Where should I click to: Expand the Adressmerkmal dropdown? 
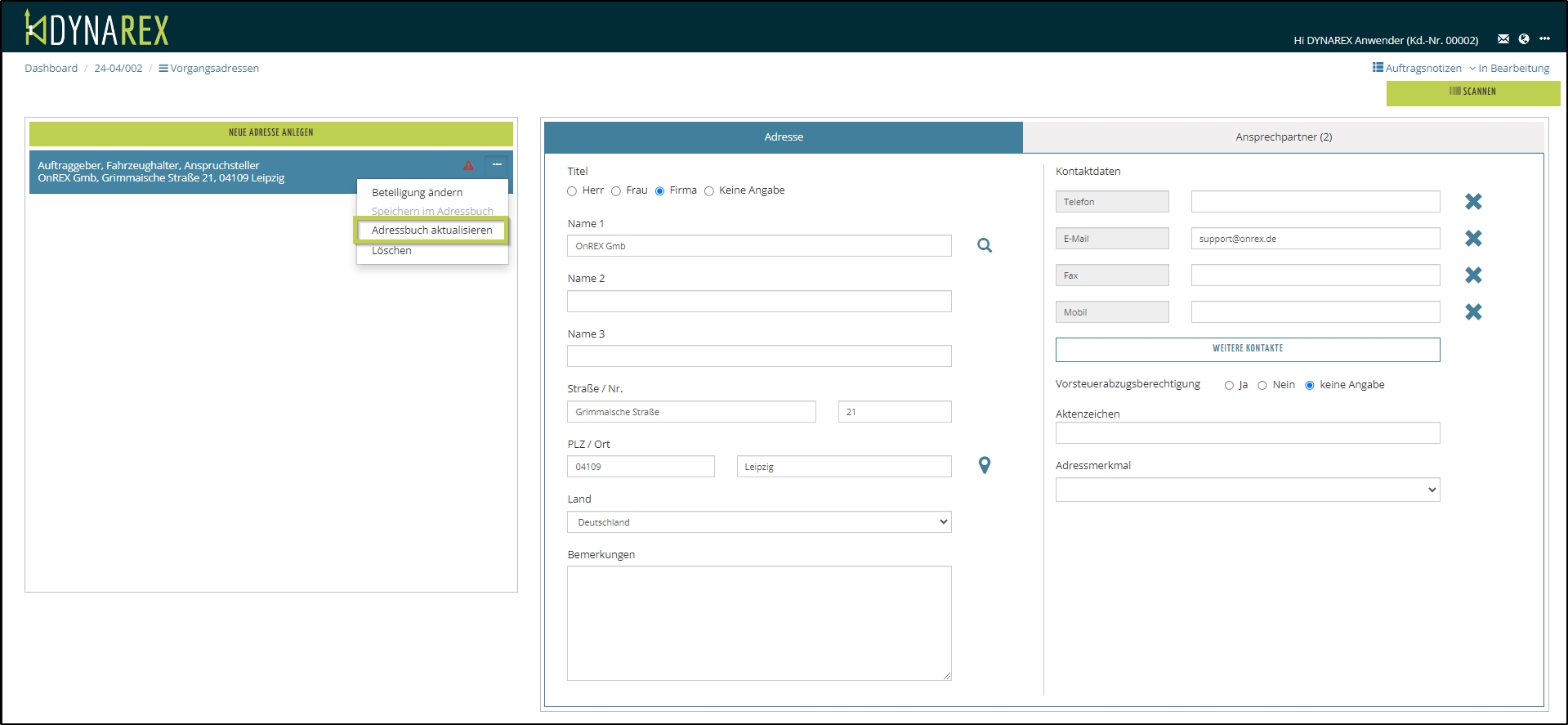click(1247, 490)
